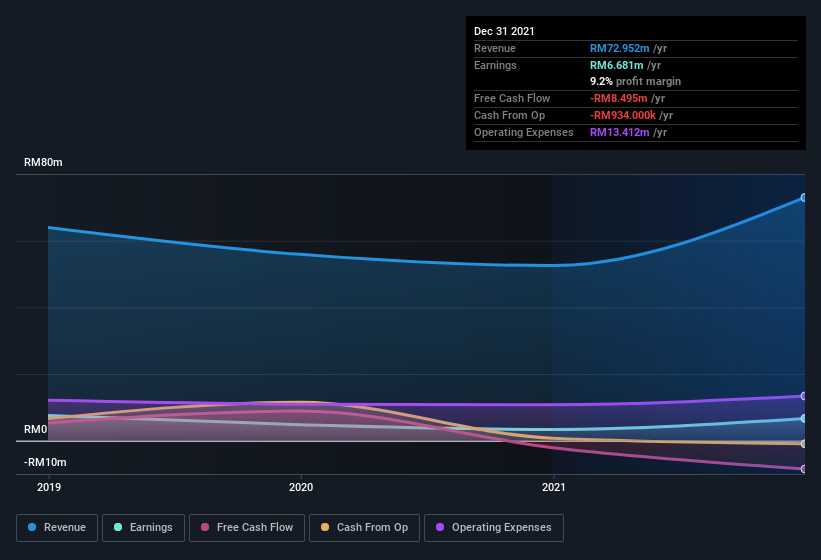Click the 2019 x-axis label
The width and height of the screenshot is (821, 560).
point(49,487)
